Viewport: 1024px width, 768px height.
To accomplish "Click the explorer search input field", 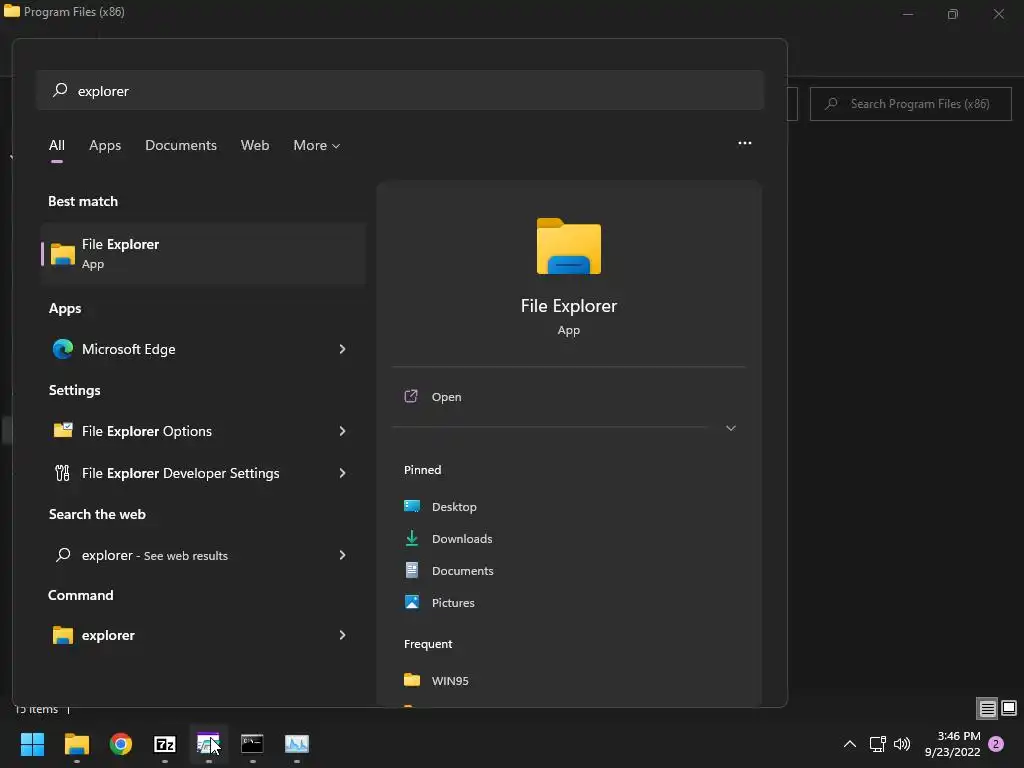I will (400, 90).
